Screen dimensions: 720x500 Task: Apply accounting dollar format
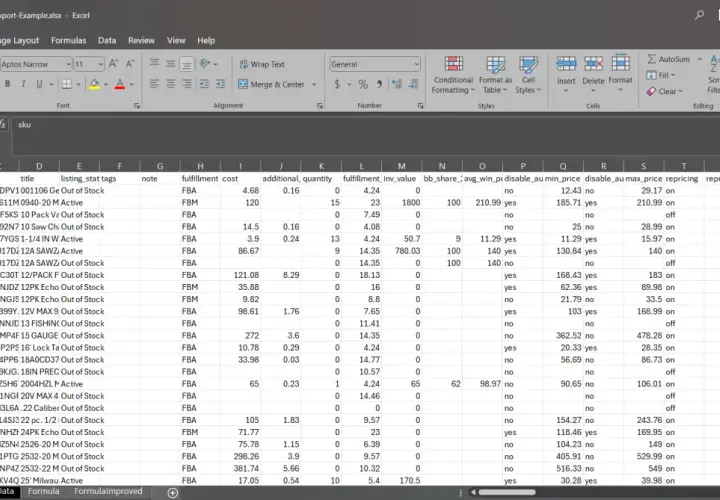tap(337, 84)
